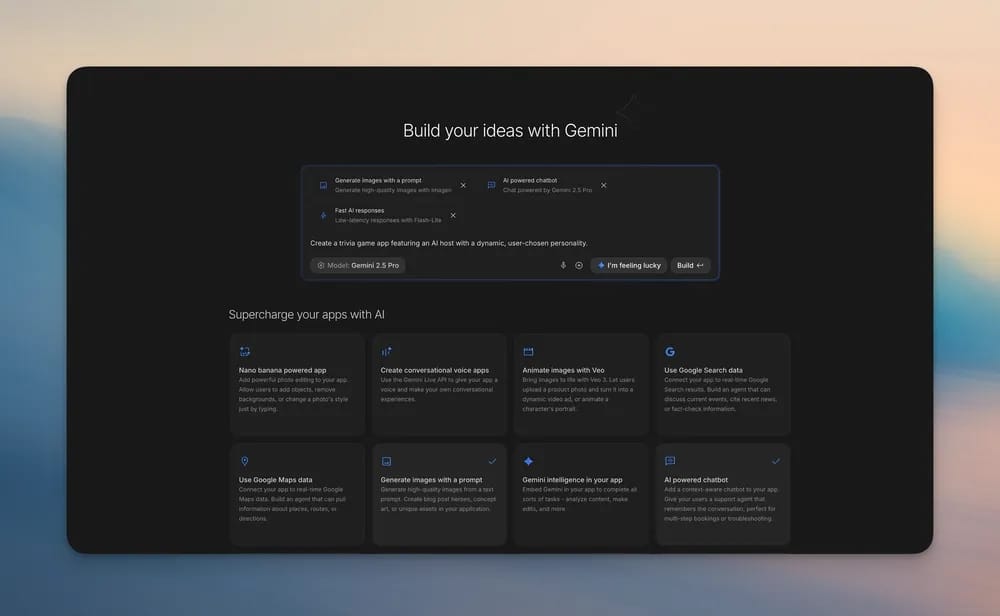
Task: Select the Nano banana powered app icon
Action: tap(245, 351)
